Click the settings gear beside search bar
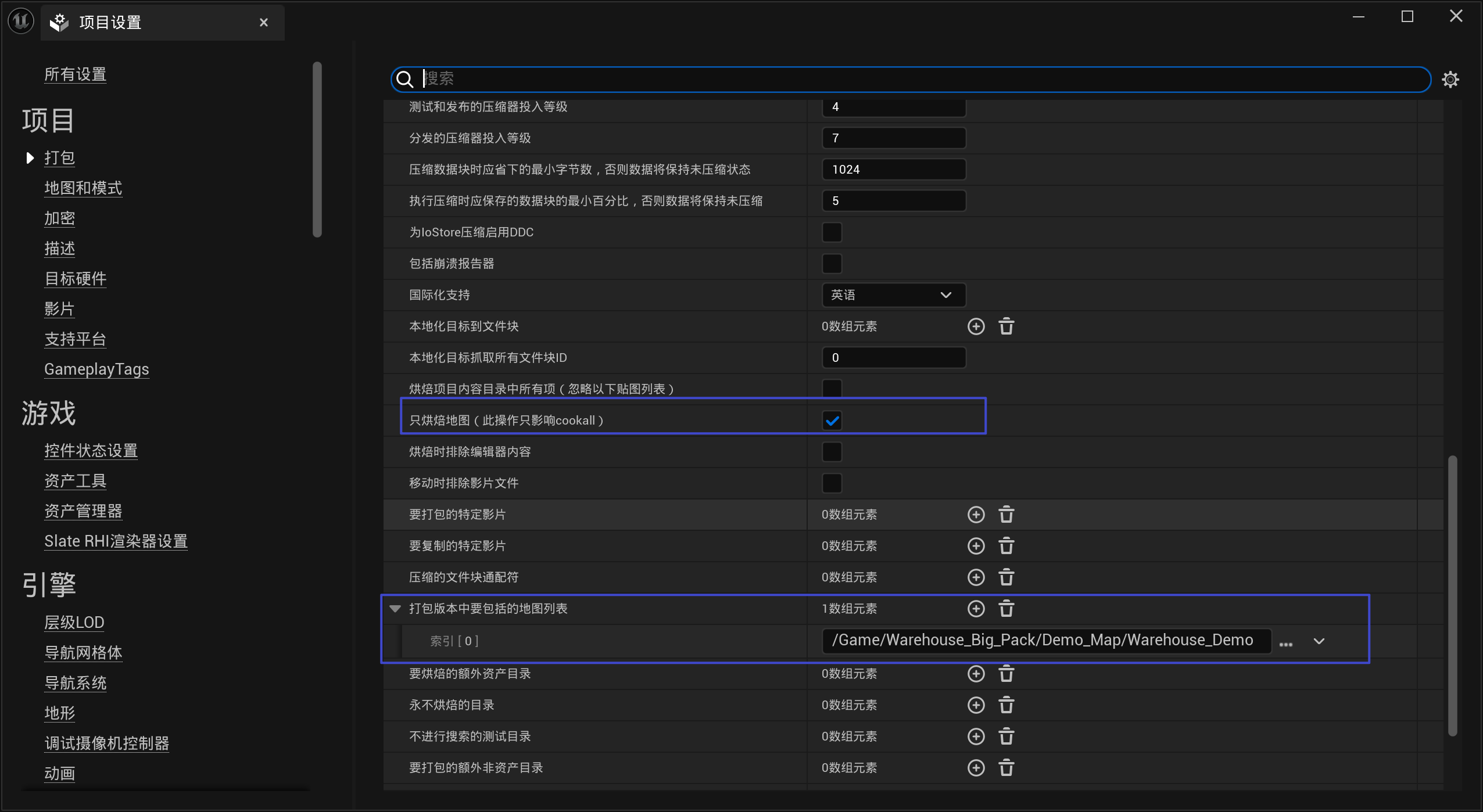1483x812 pixels. pos(1450,80)
